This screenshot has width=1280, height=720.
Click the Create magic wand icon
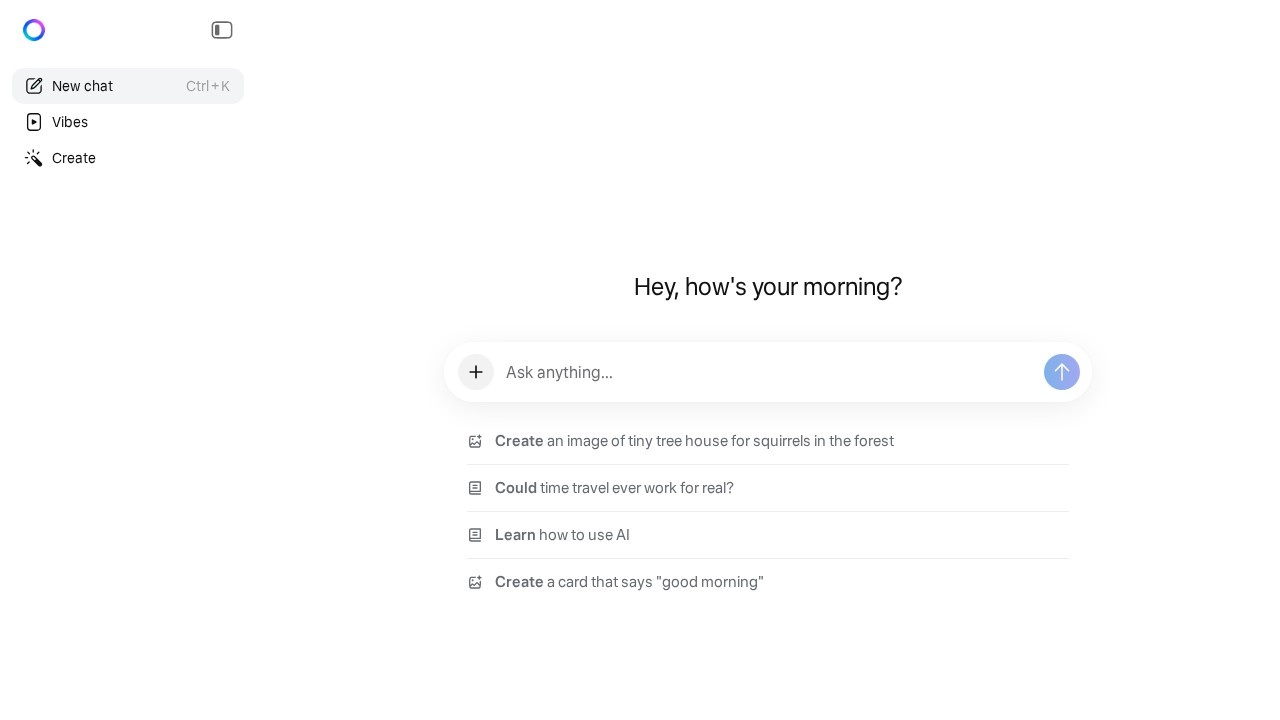(34, 158)
